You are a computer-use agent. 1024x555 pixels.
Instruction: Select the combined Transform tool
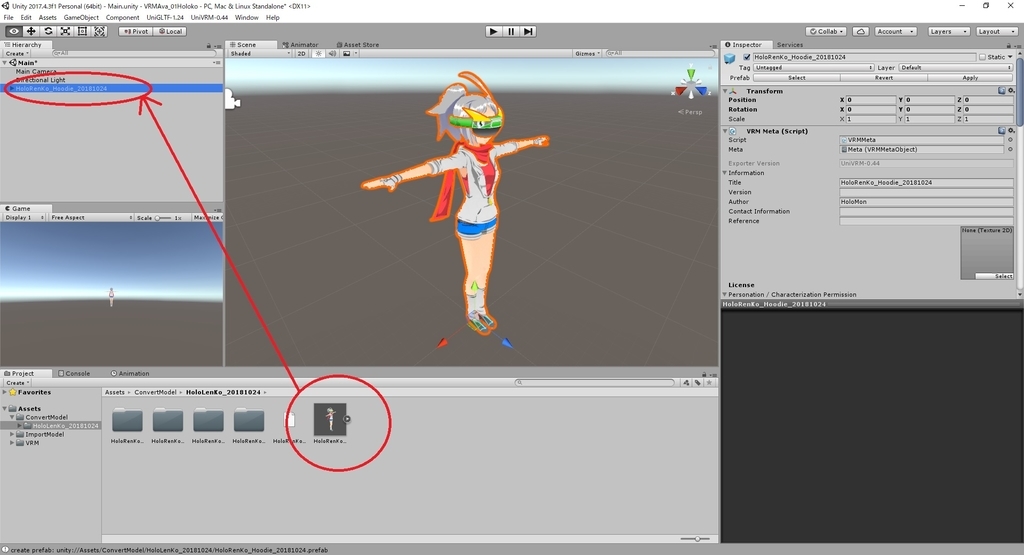click(99, 31)
